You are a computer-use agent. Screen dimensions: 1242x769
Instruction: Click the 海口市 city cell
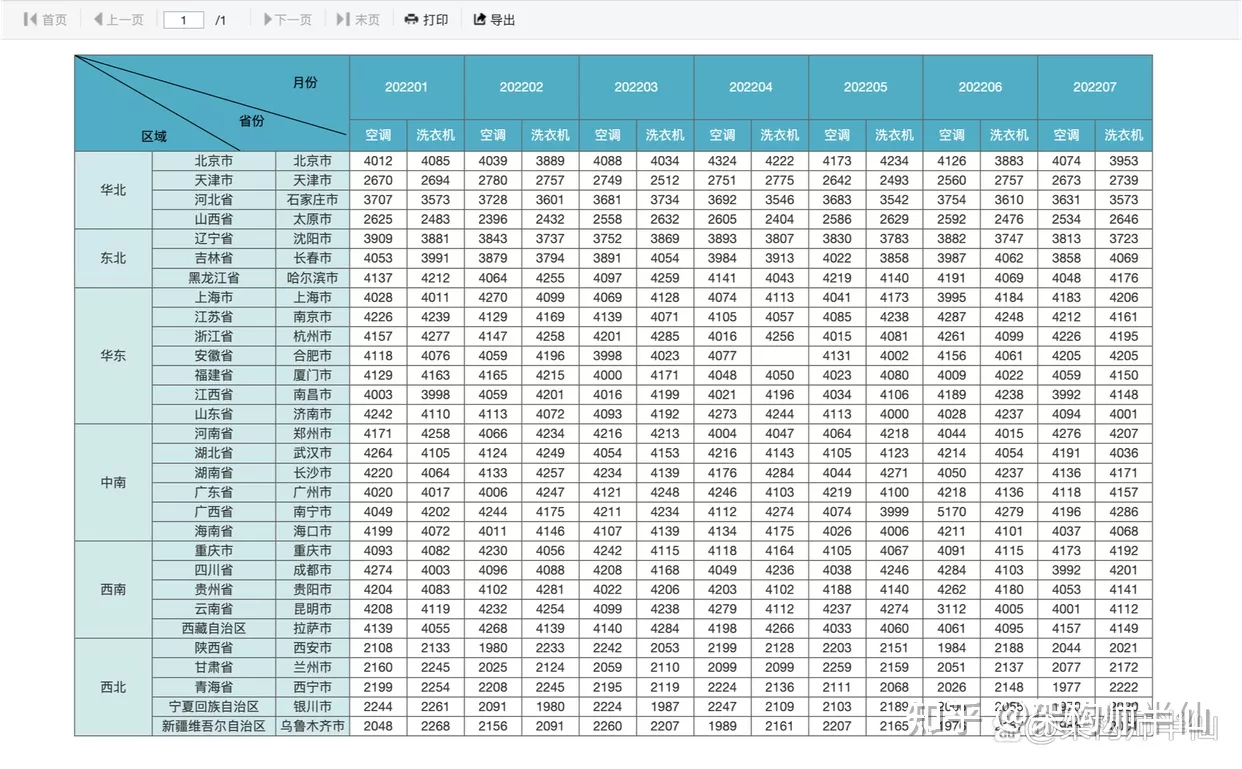tap(313, 531)
